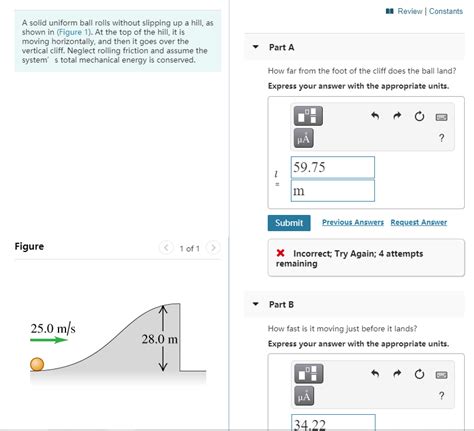Collapse the Part A section
The image size is (474, 431).
click(256, 47)
